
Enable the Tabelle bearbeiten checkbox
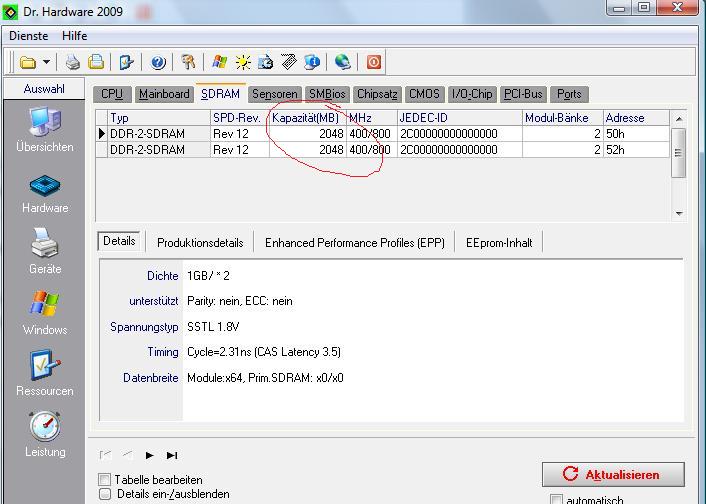point(104,479)
